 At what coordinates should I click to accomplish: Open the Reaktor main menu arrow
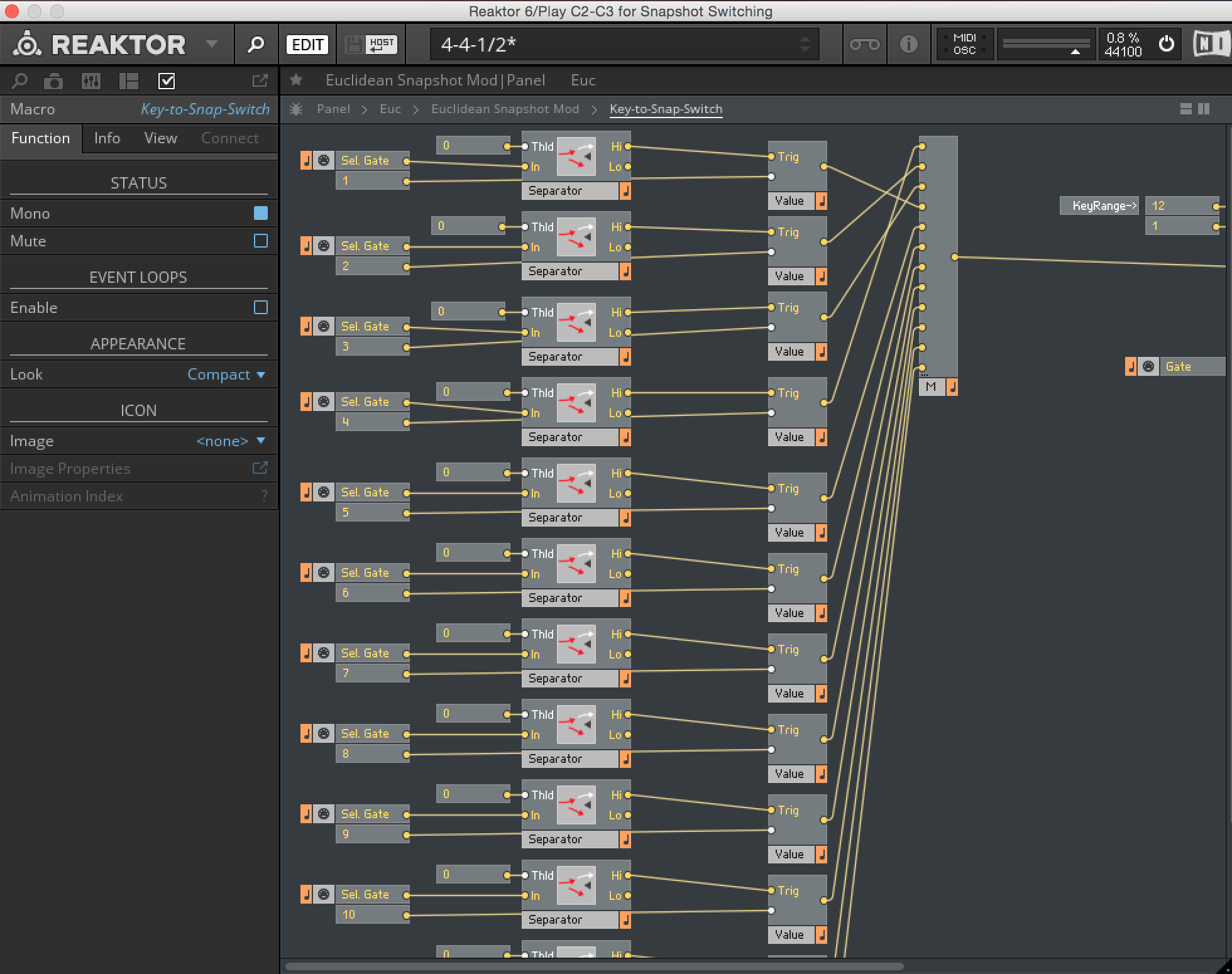click(212, 44)
